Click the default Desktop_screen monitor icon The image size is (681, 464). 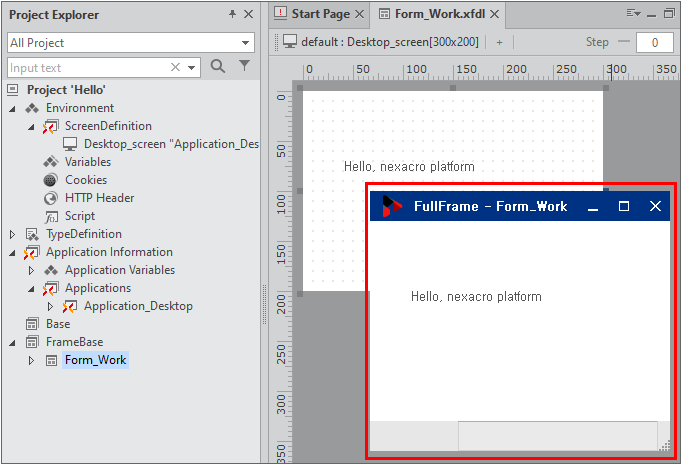coord(290,42)
